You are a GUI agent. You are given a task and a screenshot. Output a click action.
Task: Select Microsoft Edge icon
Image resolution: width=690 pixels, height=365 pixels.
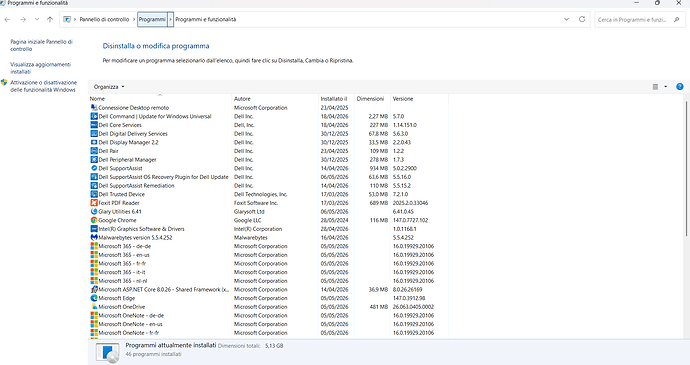[94, 298]
